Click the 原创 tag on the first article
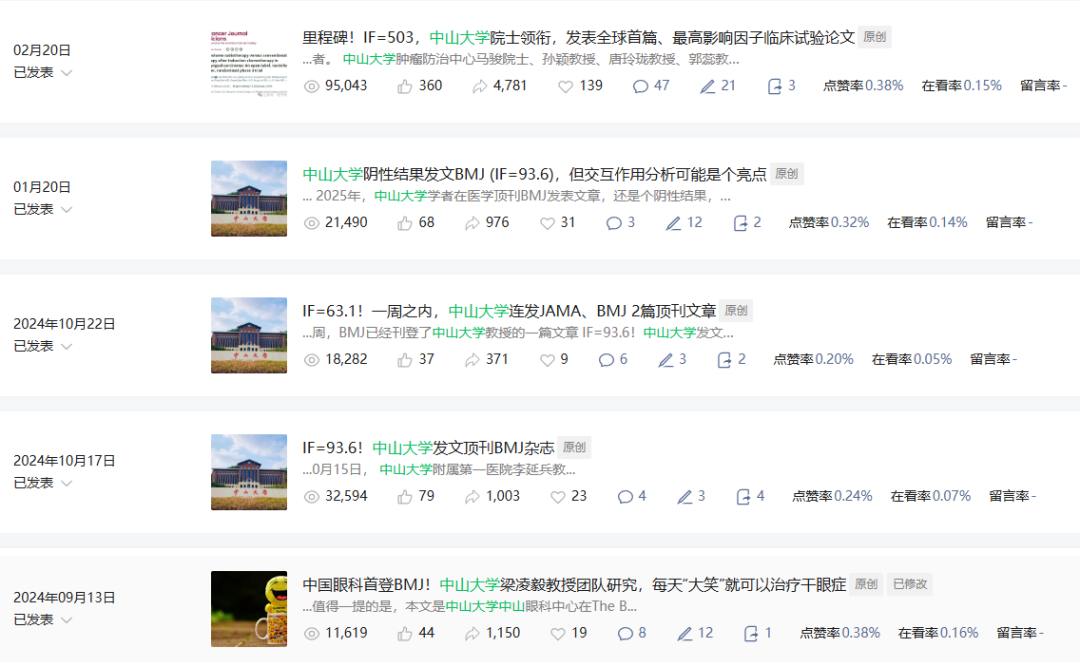This screenshot has height=667, width=1080. click(874, 37)
